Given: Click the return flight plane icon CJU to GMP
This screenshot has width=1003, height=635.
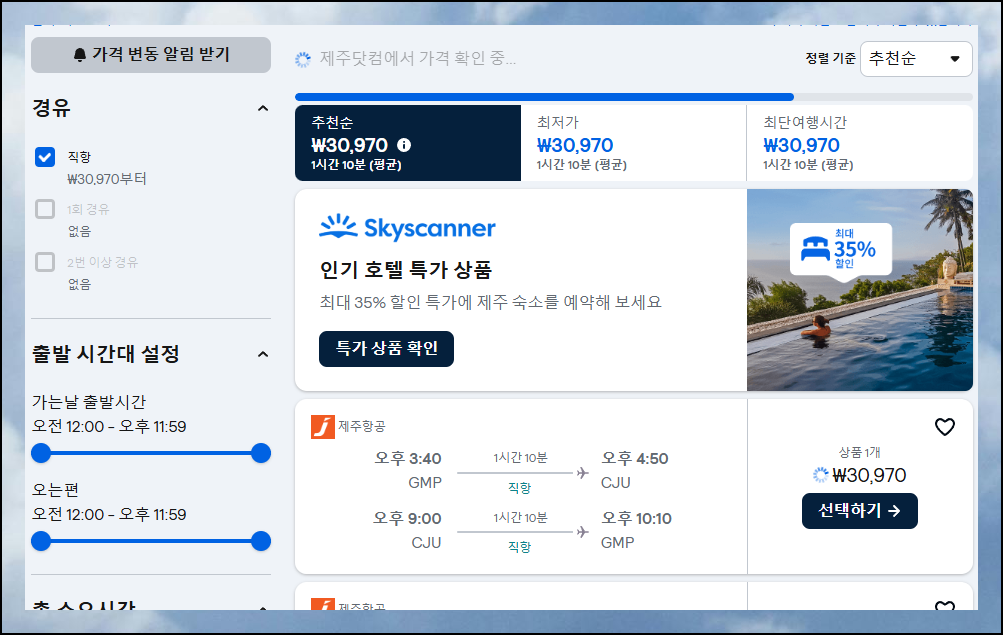Looking at the screenshot, I should click(x=582, y=532).
